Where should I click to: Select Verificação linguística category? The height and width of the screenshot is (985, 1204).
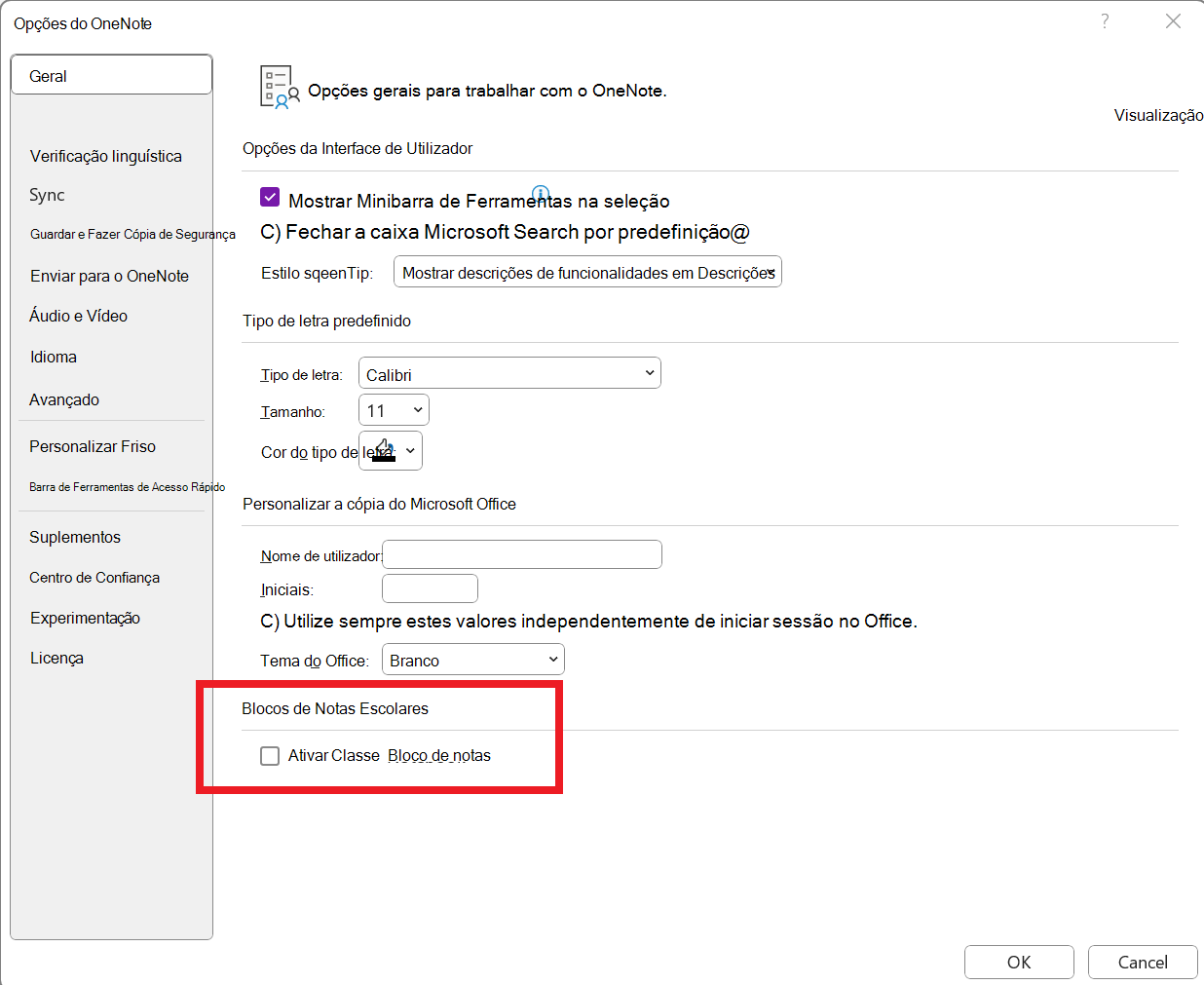point(105,156)
